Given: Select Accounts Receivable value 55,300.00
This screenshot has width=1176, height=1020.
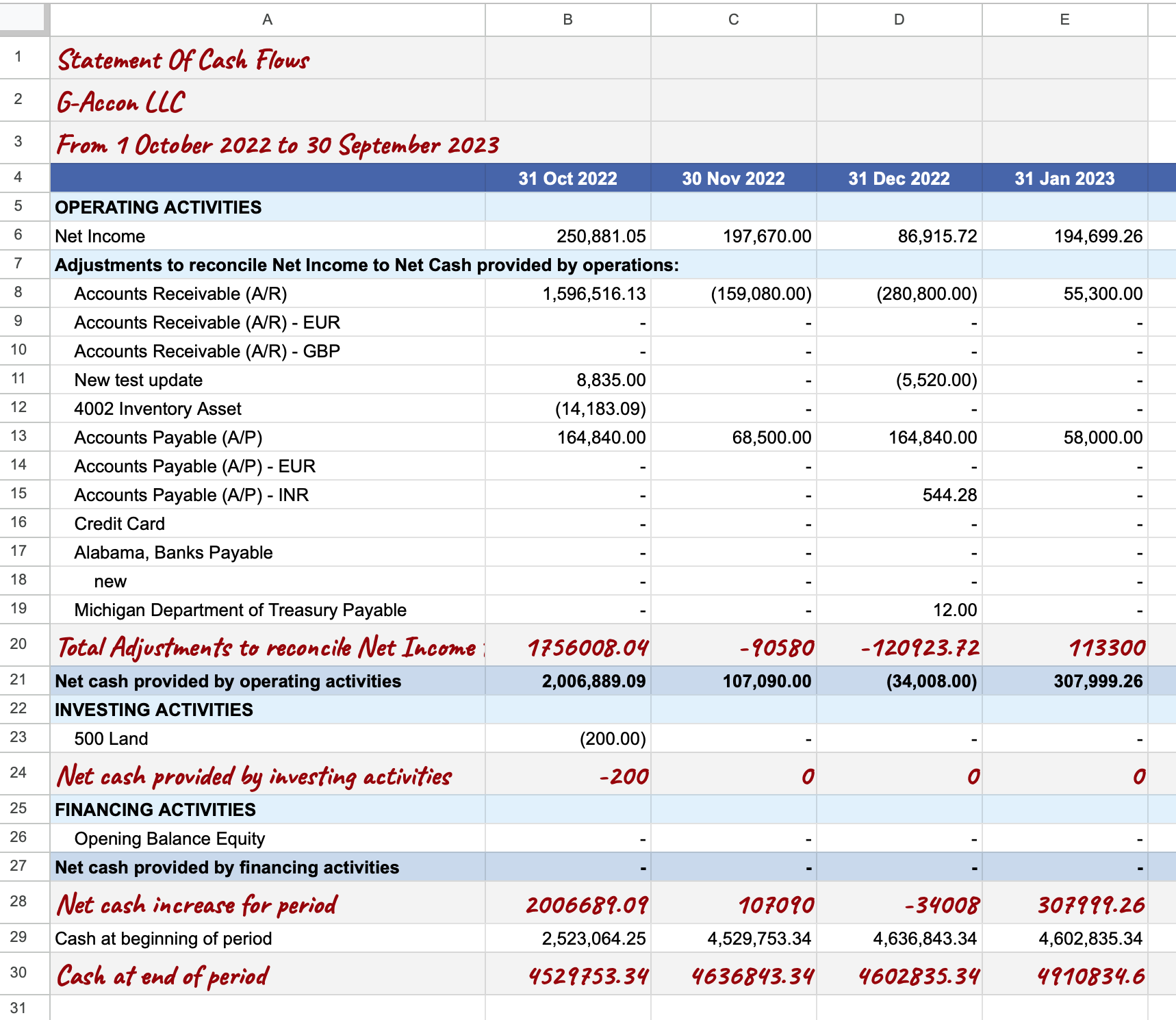Looking at the screenshot, I should pos(1065,293).
